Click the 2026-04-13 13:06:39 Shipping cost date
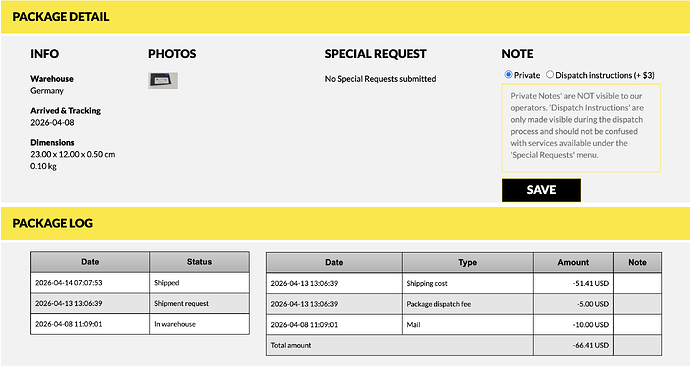This screenshot has width=690, height=366. point(304,284)
